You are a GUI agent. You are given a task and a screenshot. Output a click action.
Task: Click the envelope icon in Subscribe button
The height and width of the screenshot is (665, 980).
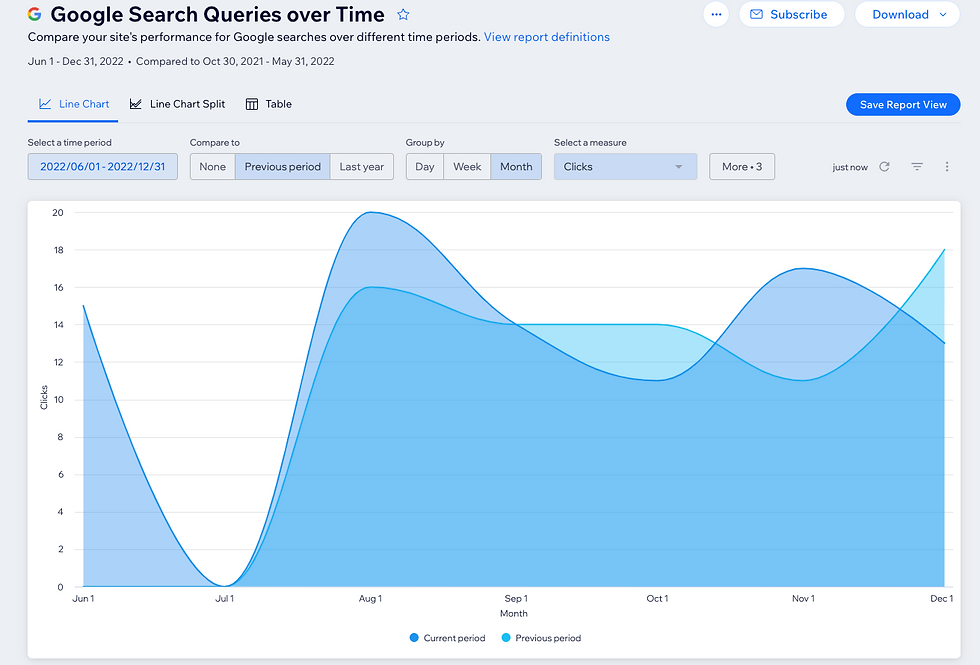(756, 14)
